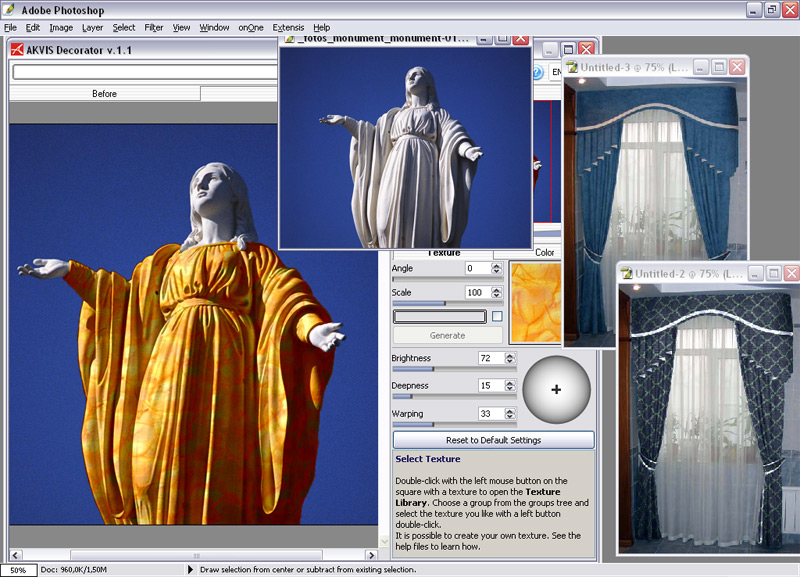Viewport: 800px width, 577px height.
Task: Open the onOne menu
Action: pos(251,28)
